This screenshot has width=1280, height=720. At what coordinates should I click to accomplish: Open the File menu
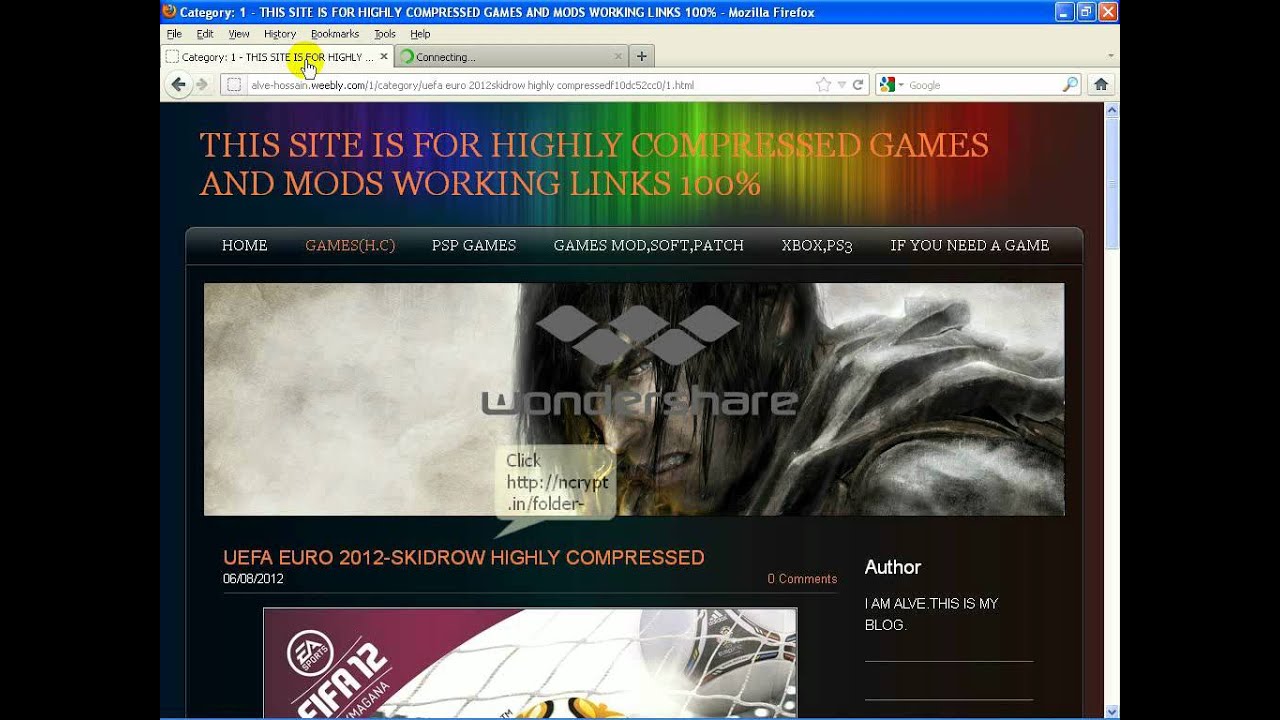pyautogui.click(x=174, y=34)
